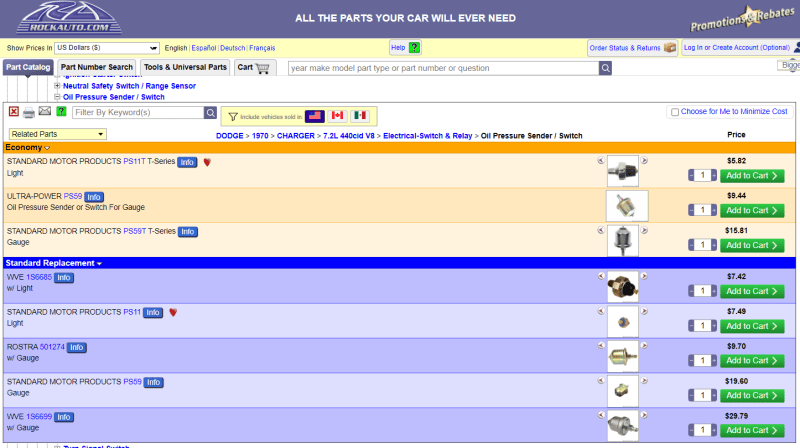Click CHARGER in breadcrumb
This screenshot has width=800, height=448.
click(x=295, y=136)
